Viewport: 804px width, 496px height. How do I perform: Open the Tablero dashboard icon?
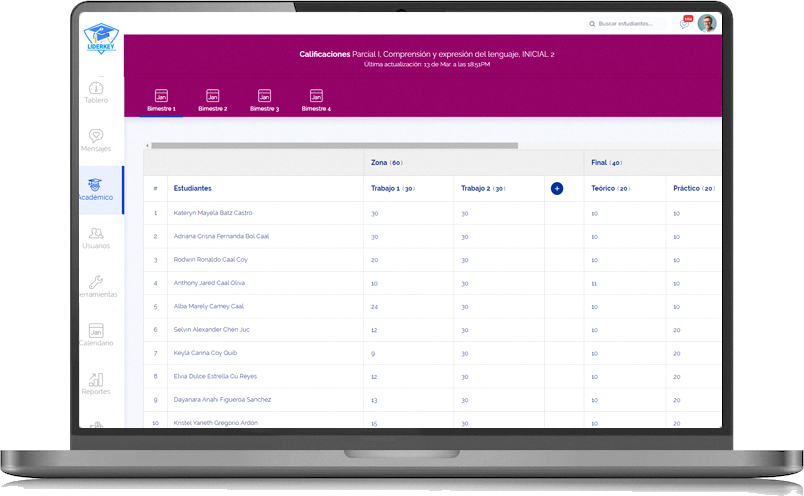(96, 88)
